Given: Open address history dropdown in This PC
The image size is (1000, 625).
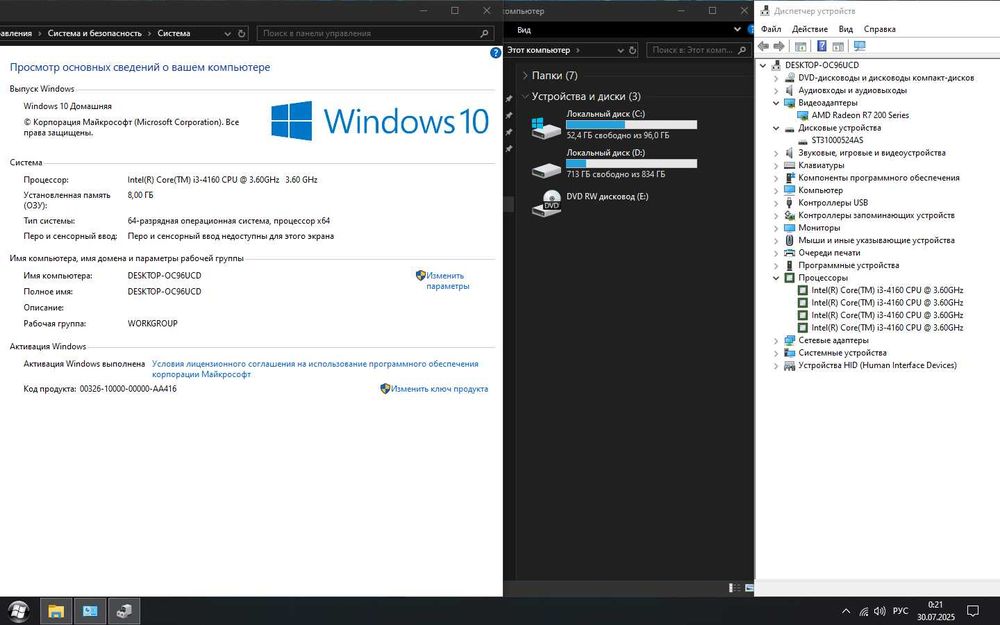Looking at the screenshot, I should [x=621, y=50].
